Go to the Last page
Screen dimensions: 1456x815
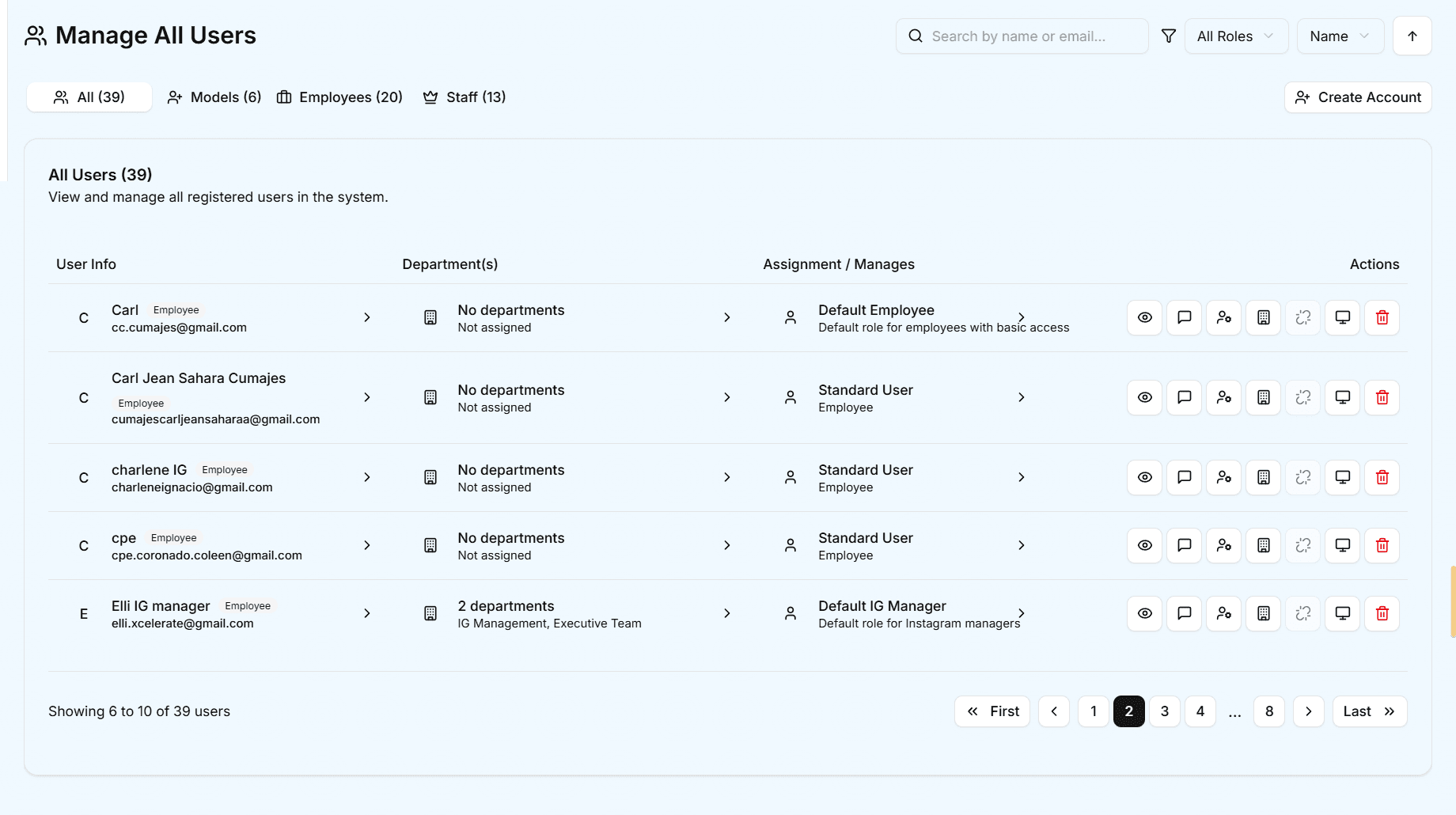[x=1370, y=711]
